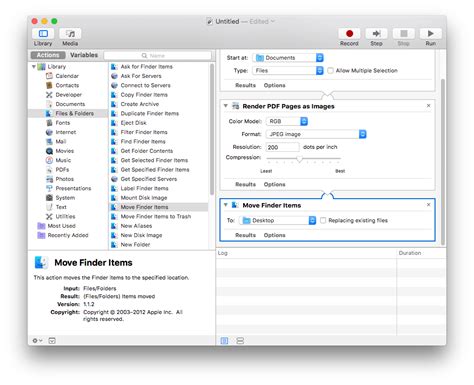474x385 pixels.
Task: Open the Start at Documents dropdown
Action: [x=288, y=58]
